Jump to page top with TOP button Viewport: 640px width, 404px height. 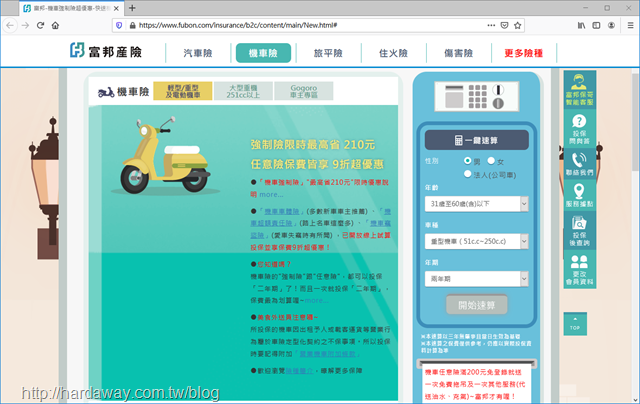tap(575, 324)
